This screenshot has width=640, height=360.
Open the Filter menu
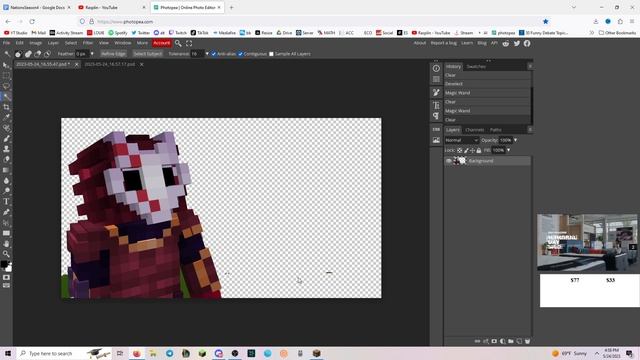[88, 43]
